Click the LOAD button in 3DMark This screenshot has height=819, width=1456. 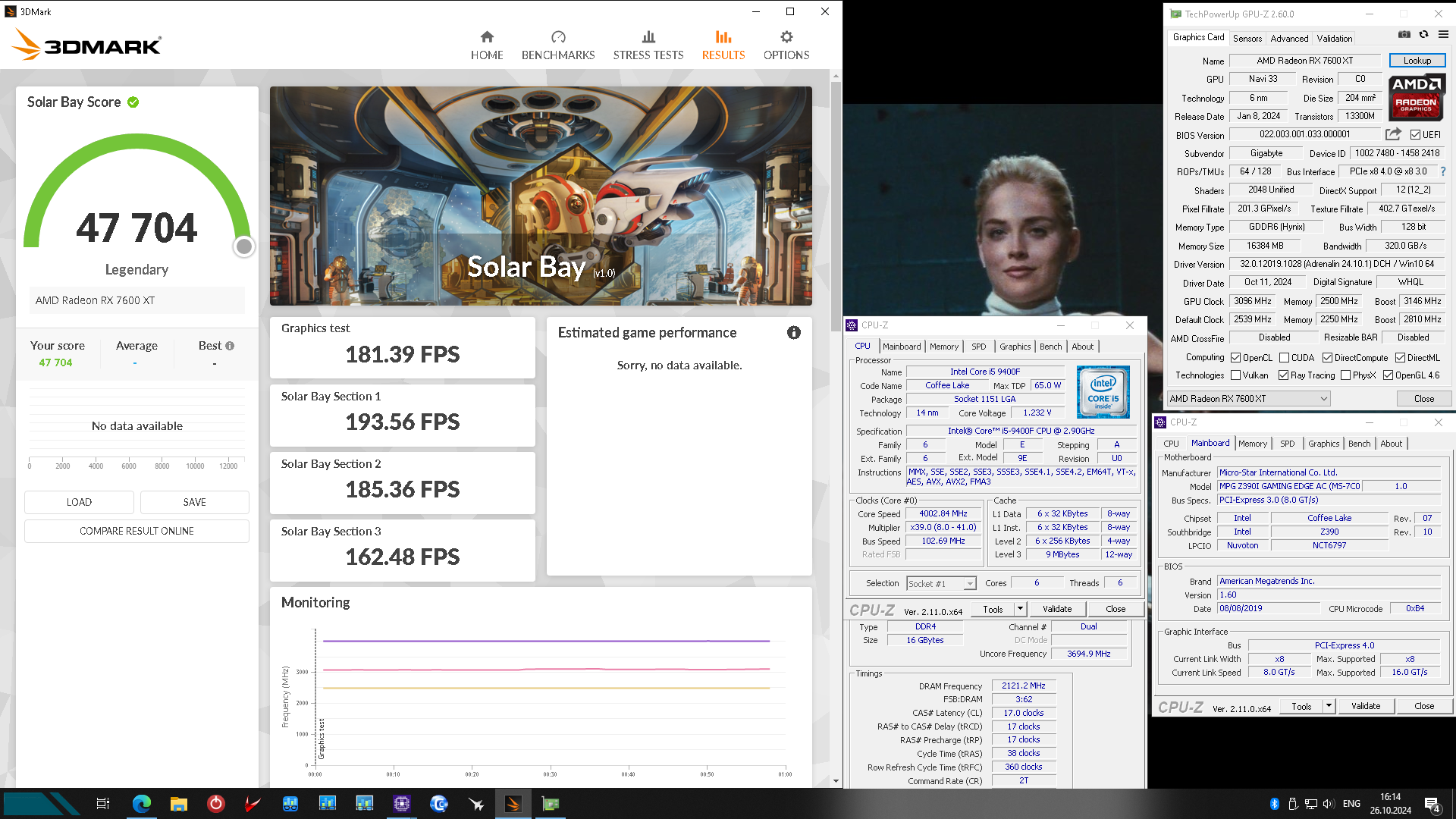click(79, 502)
